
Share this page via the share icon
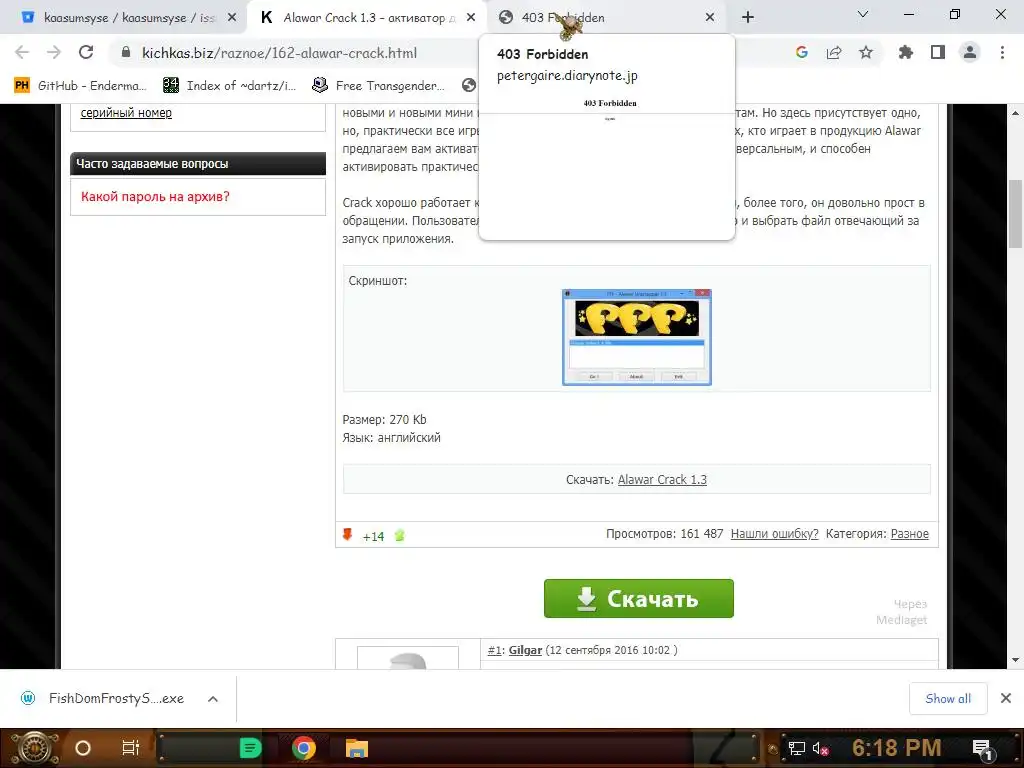click(x=834, y=52)
